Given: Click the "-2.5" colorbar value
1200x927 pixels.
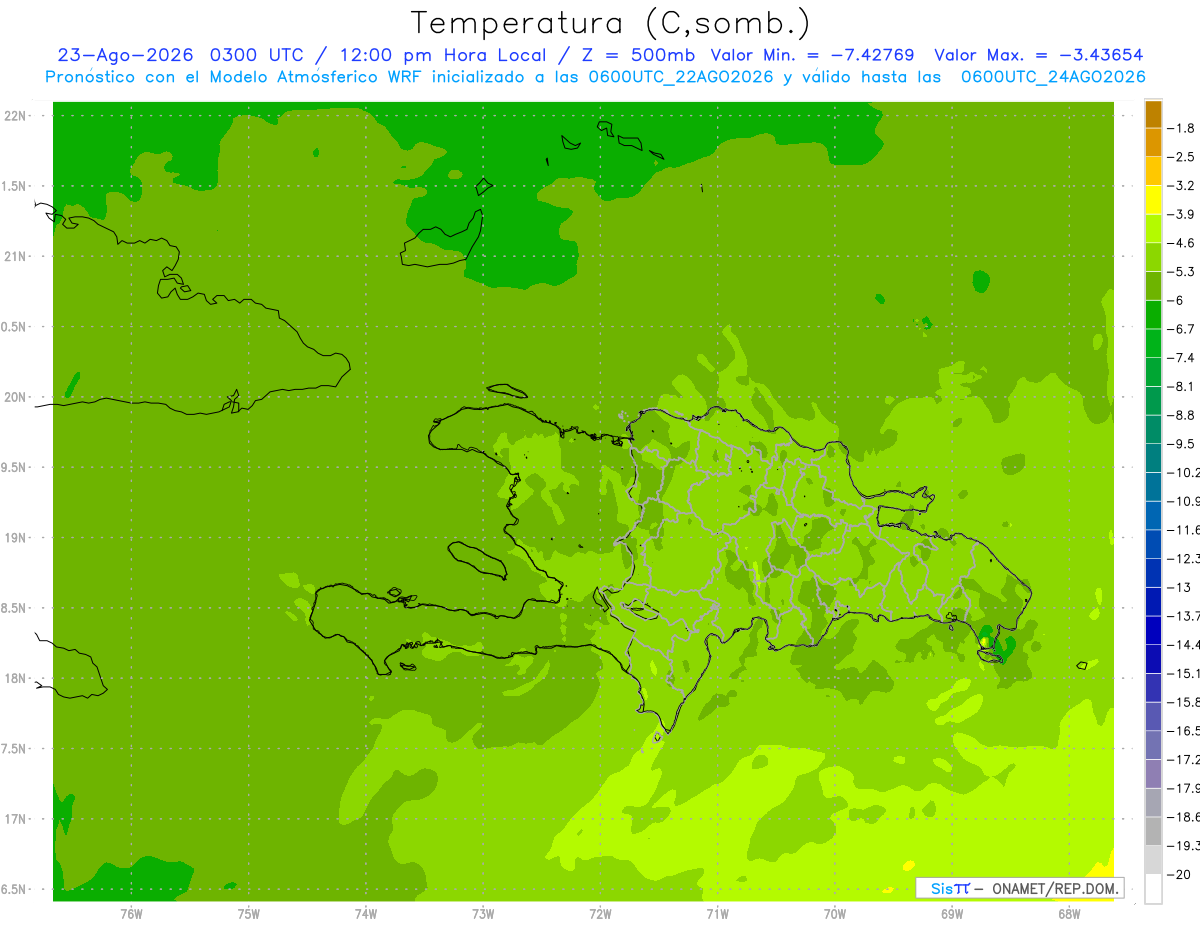Looking at the screenshot, I should coord(1182,157).
